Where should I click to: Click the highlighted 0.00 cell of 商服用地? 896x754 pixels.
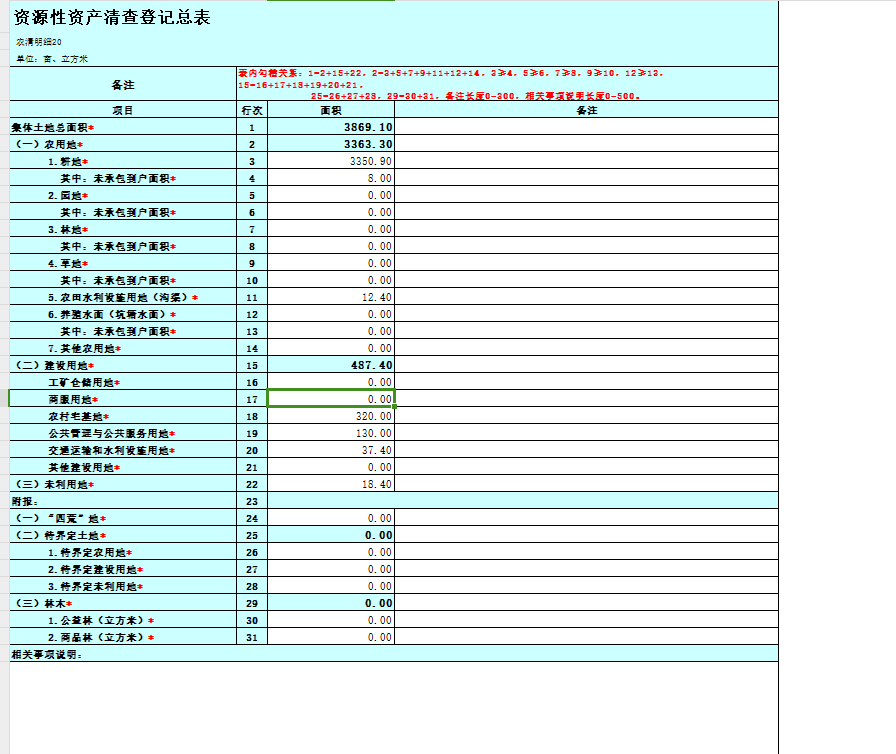coord(331,399)
